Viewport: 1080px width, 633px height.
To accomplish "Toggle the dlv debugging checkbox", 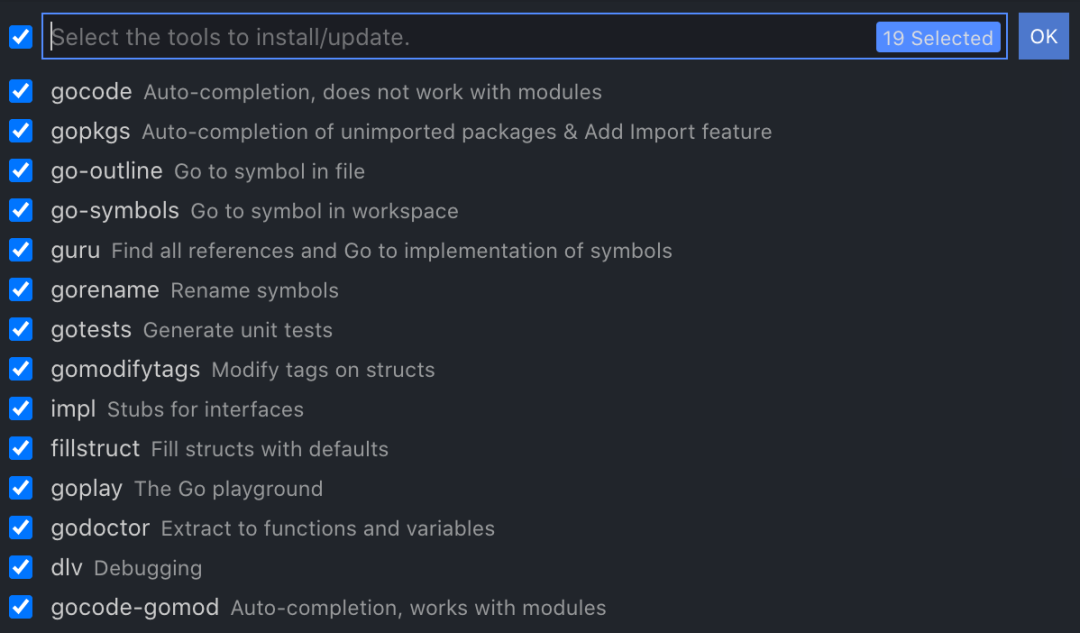I will (x=21, y=567).
